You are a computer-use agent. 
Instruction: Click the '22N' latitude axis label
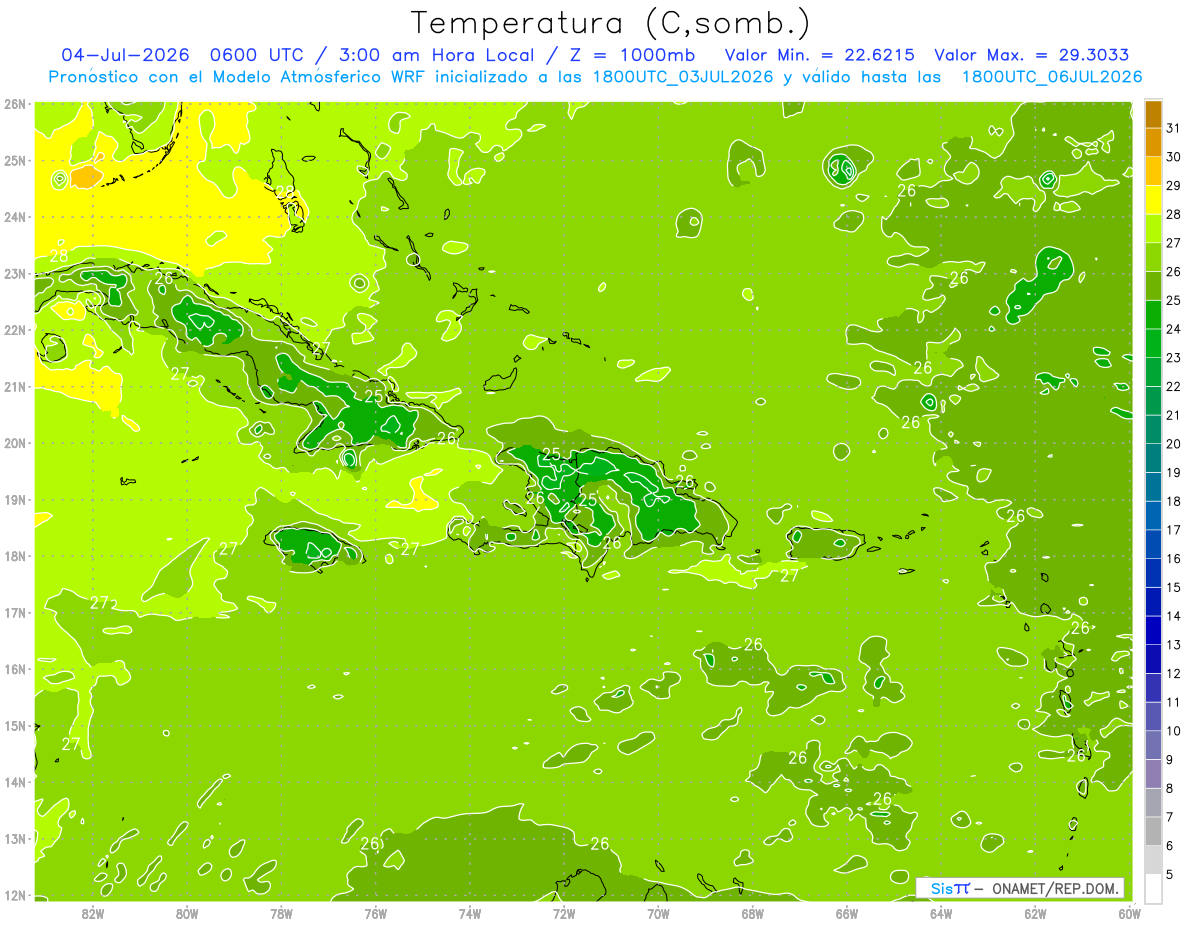pyautogui.click(x=16, y=329)
